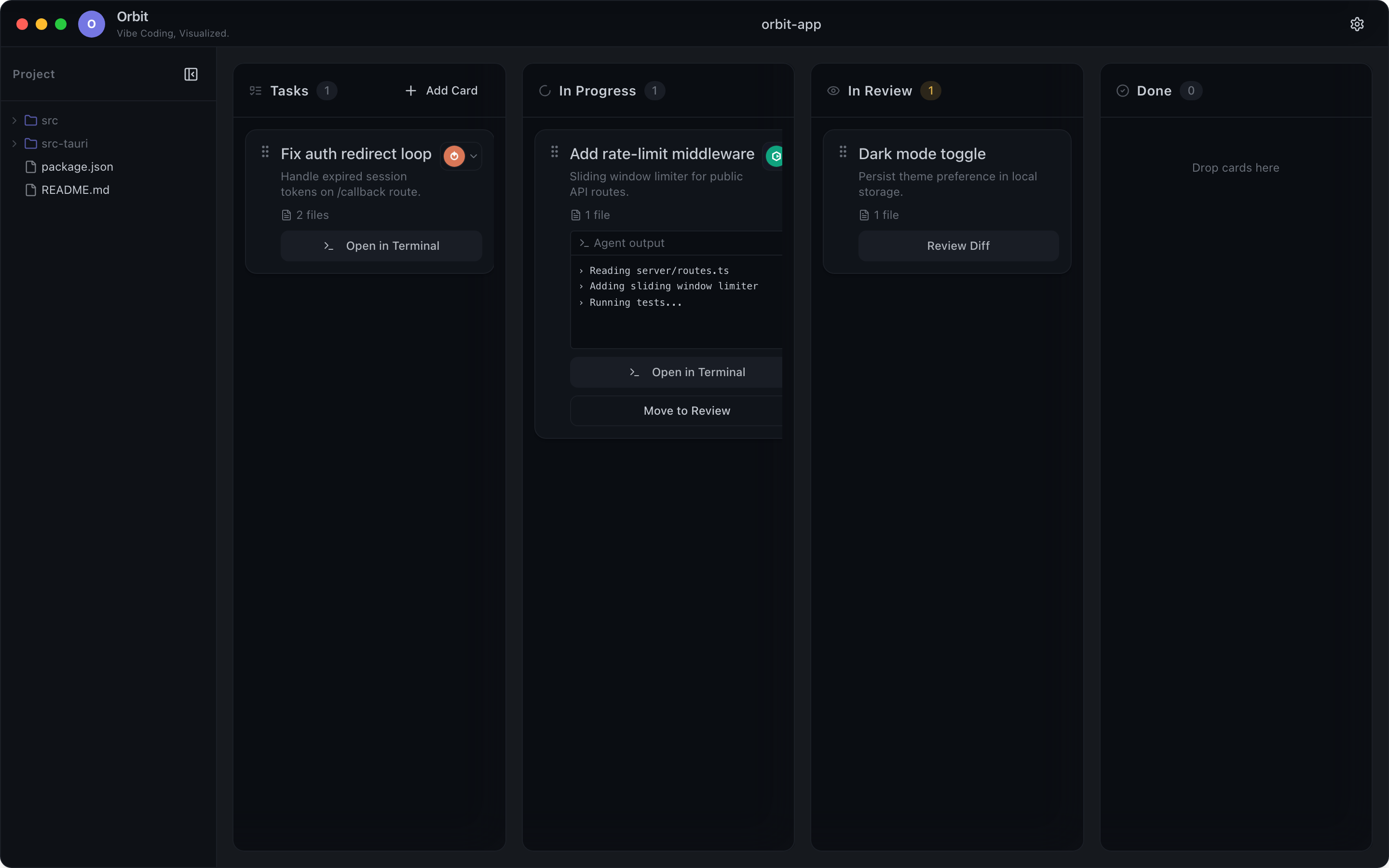Open in Terminal on Fix auth redirect loop
Screen dimensions: 1389x868
click(381, 246)
